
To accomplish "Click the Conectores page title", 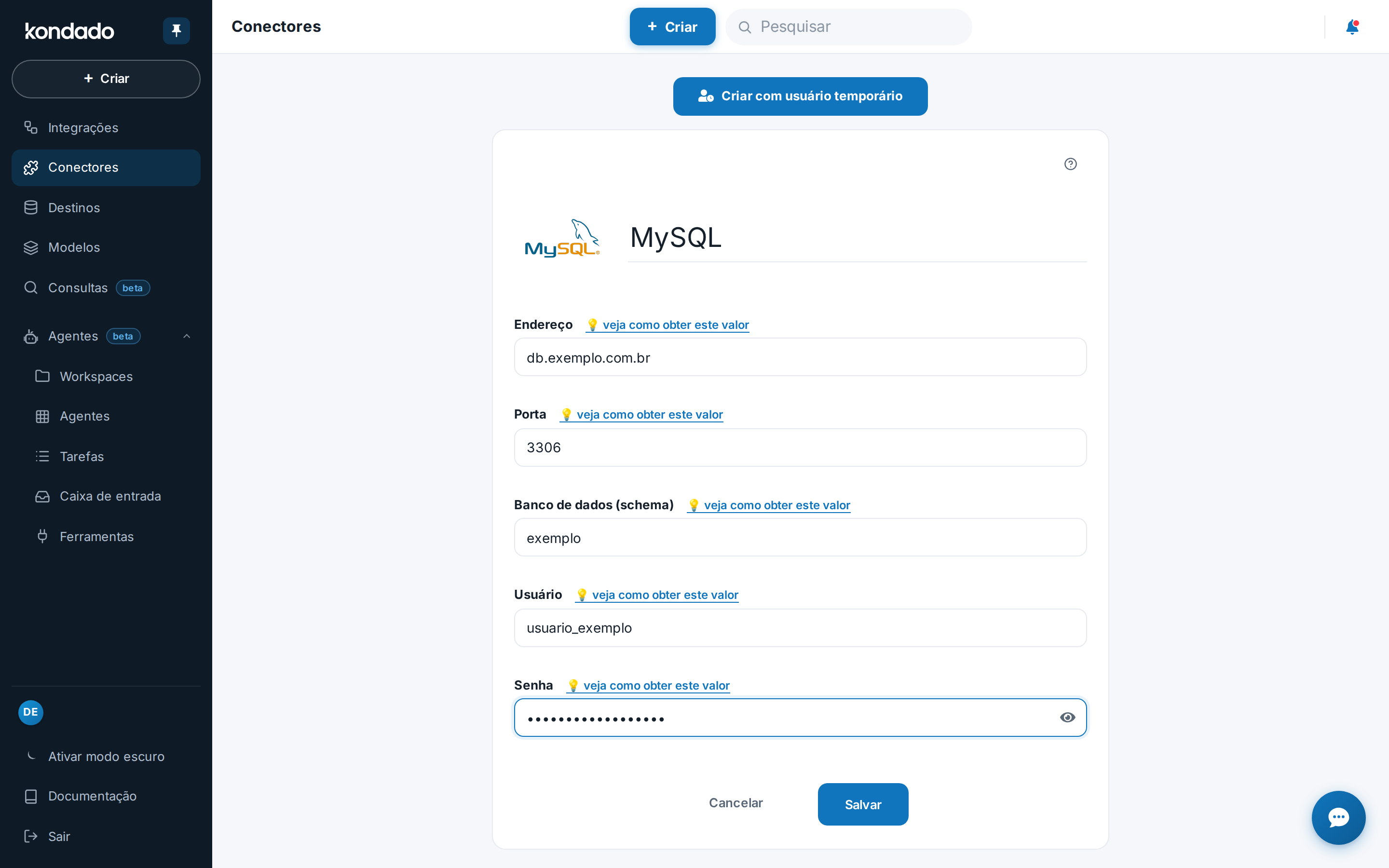I will [x=276, y=27].
